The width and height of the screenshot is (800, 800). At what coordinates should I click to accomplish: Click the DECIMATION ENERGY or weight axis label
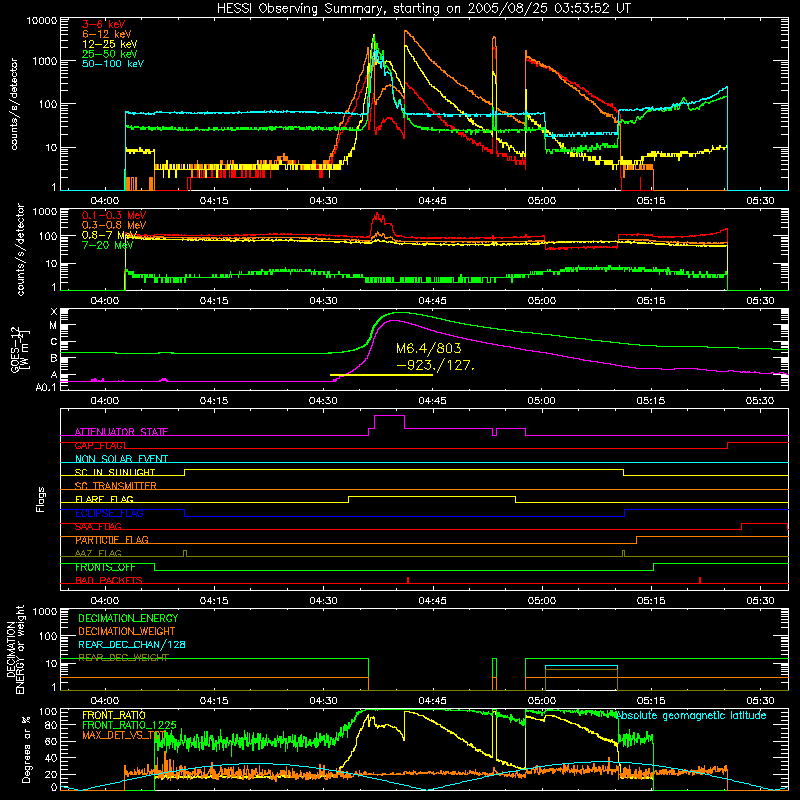point(15,649)
